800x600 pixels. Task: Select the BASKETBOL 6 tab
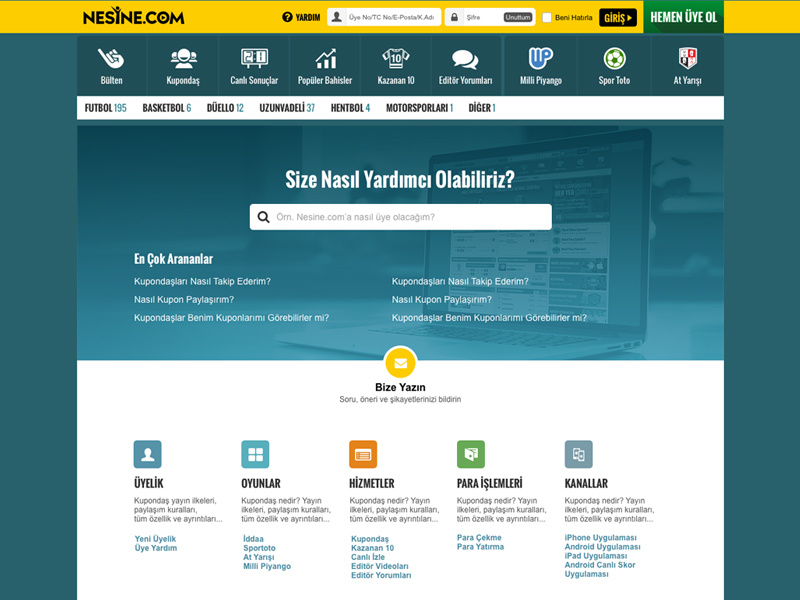(x=167, y=108)
